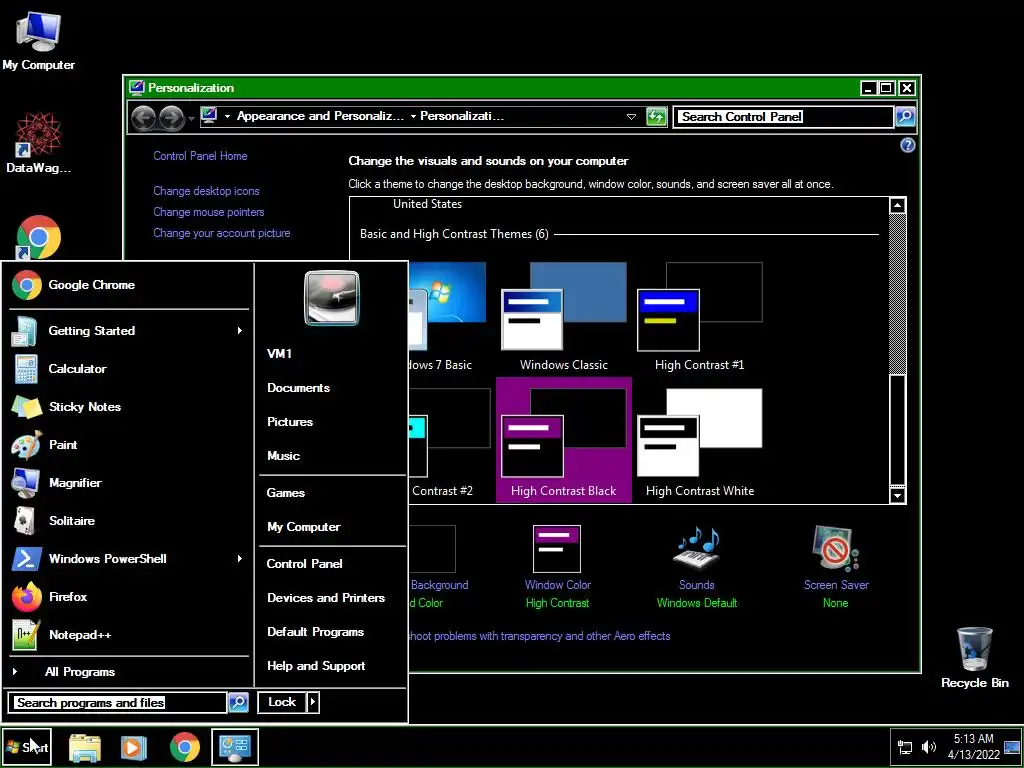Open Personalization help question mark icon

(x=908, y=146)
